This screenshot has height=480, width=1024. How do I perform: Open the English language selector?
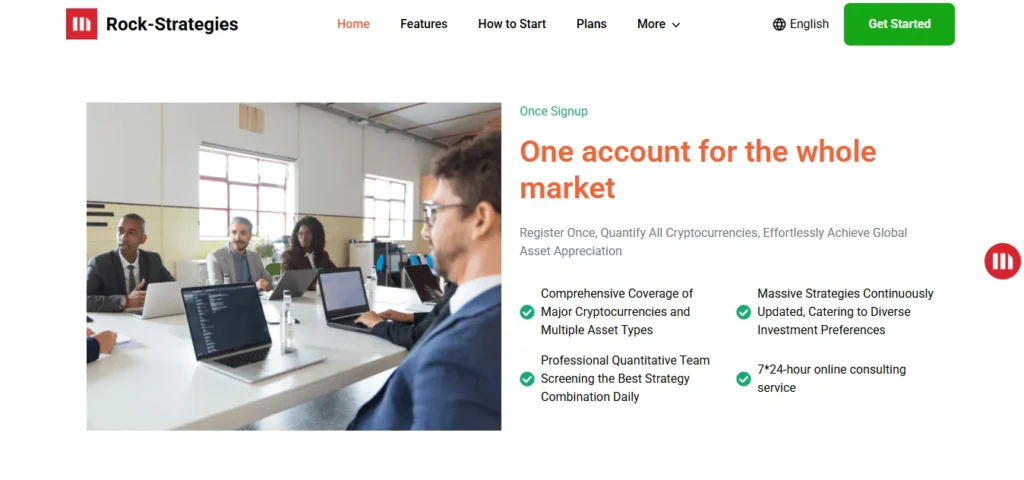coord(801,24)
